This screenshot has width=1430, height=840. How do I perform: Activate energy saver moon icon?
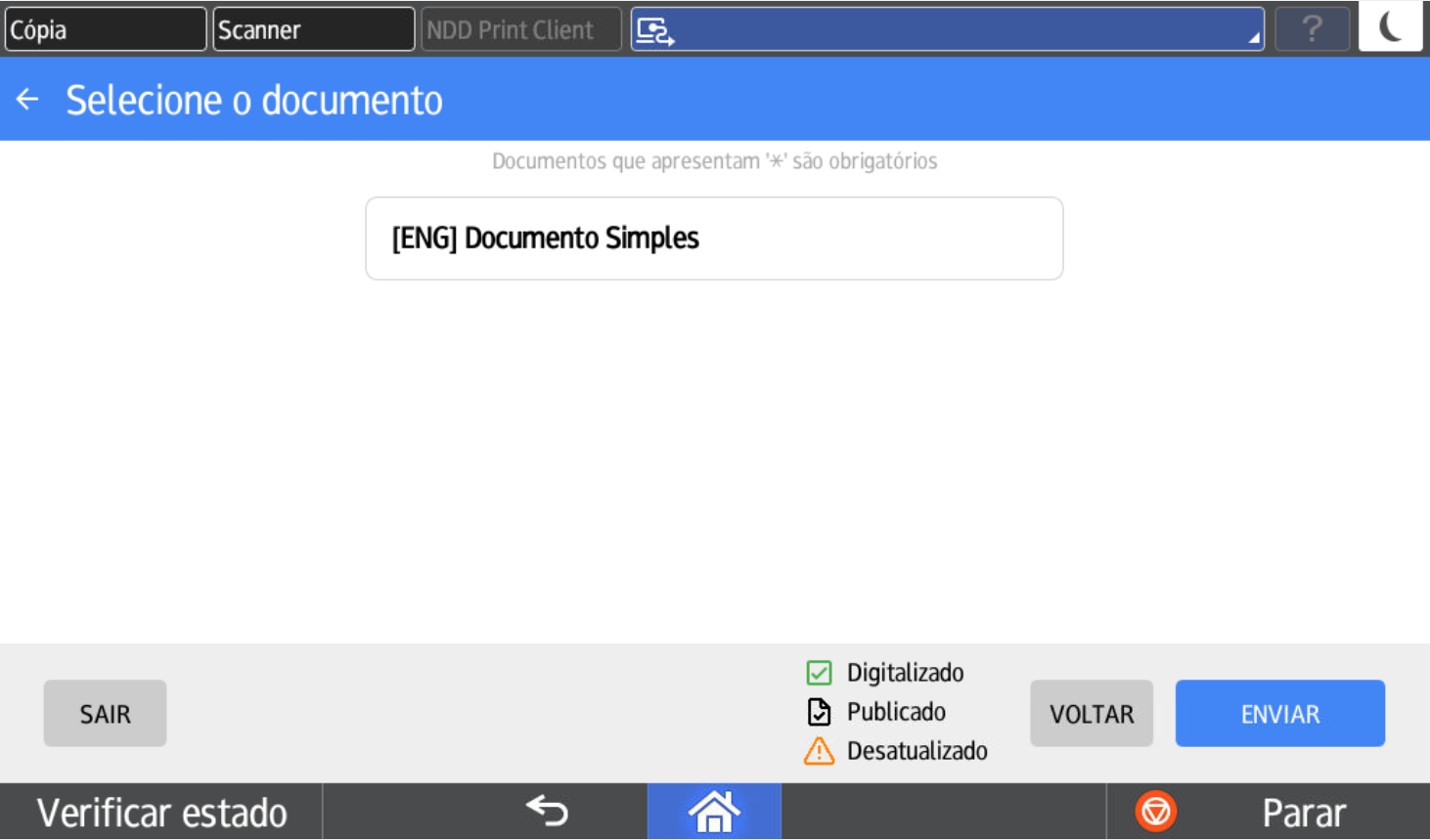(1390, 27)
